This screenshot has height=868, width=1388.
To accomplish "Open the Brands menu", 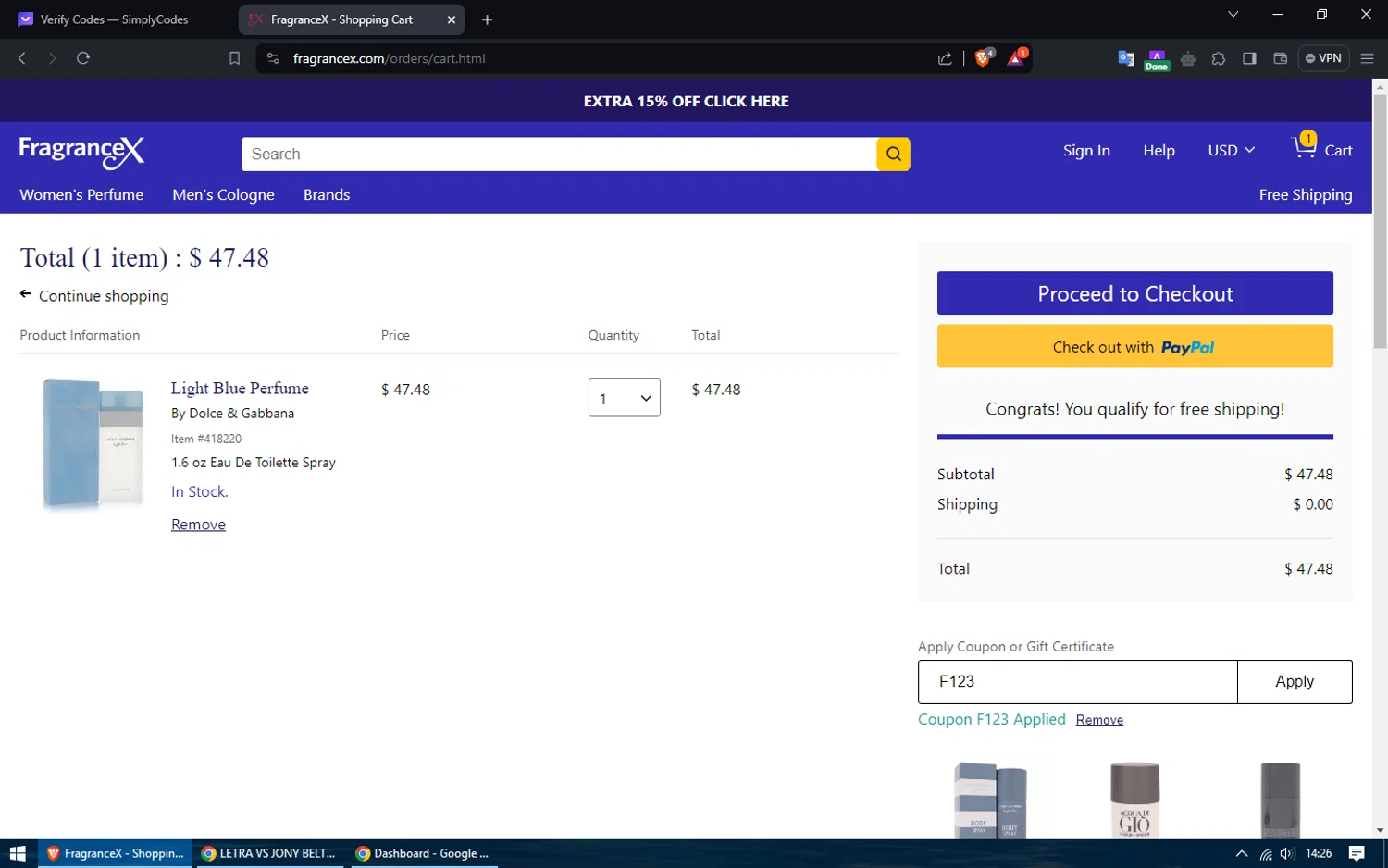I will tap(327, 194).
